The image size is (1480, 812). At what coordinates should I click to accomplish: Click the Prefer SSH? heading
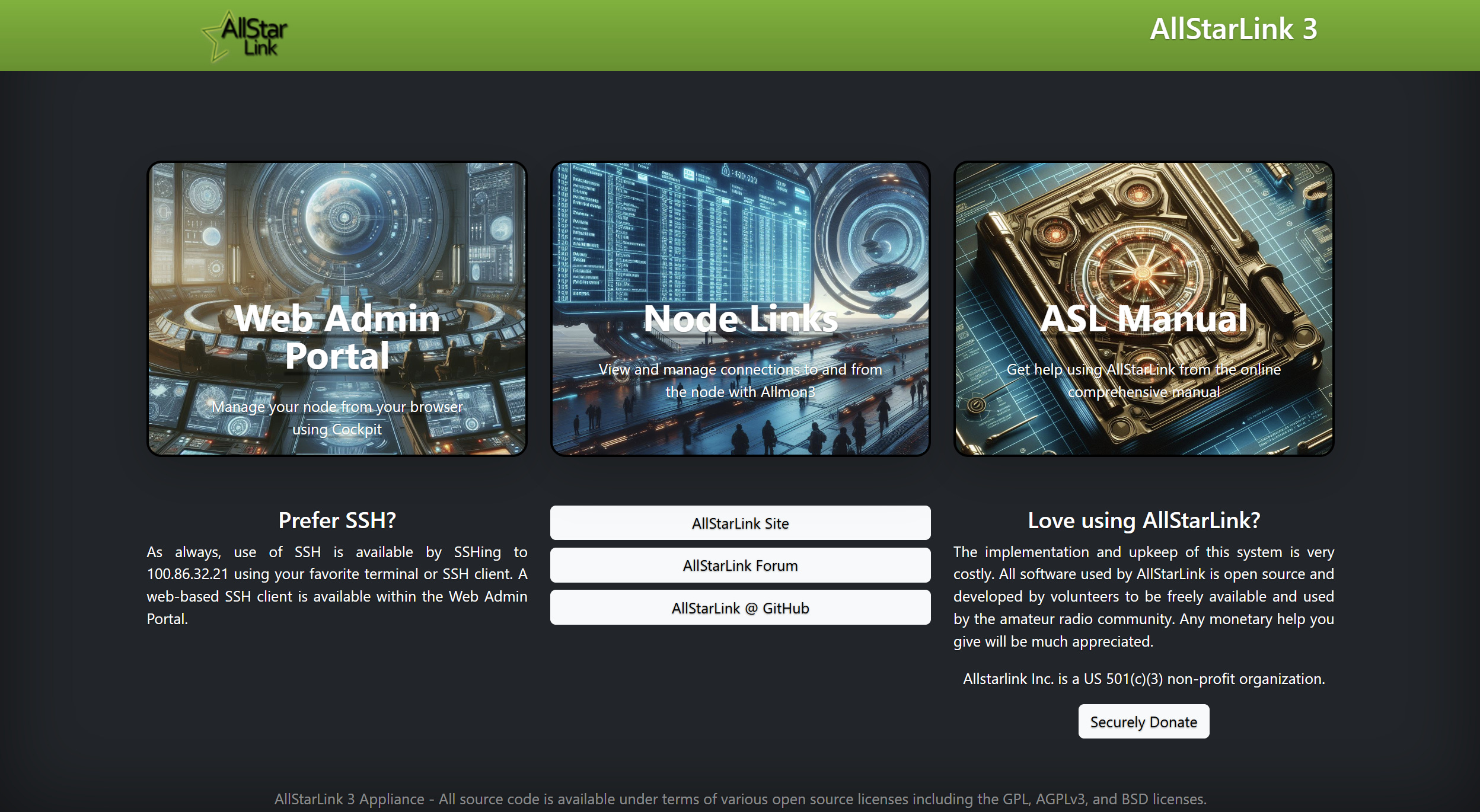coord(337,520)
